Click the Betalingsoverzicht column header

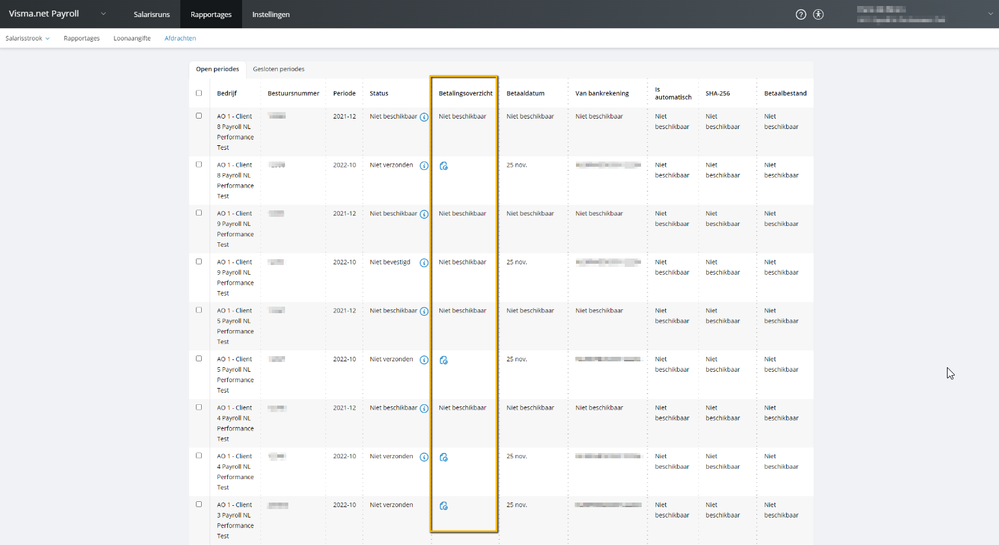[465, 93]
